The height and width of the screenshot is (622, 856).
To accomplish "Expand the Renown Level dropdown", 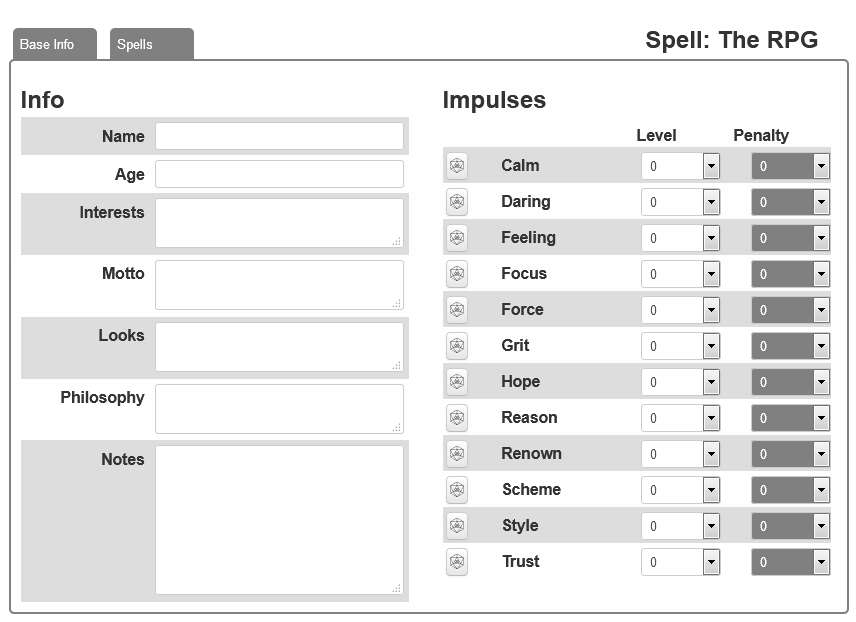I will pos(680,454).
